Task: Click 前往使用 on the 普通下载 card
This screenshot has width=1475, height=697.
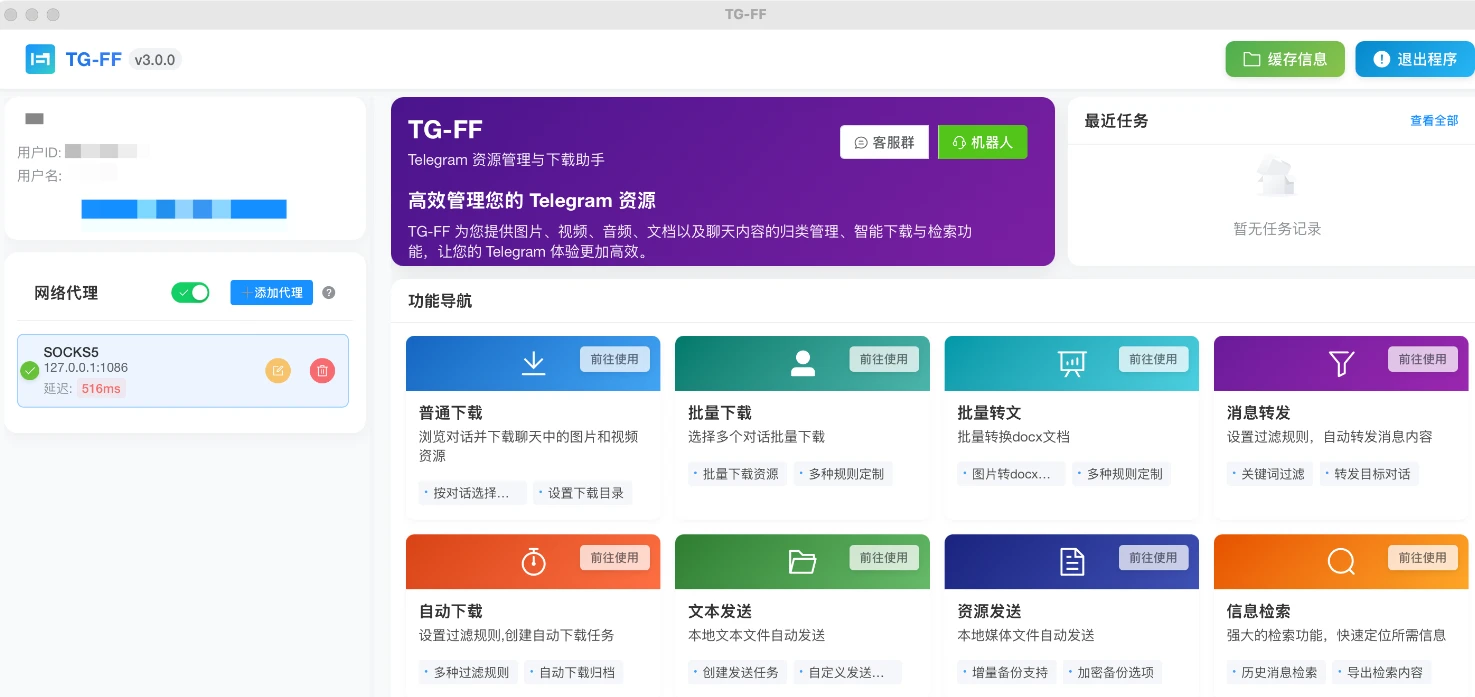Action: coord(615,359)
